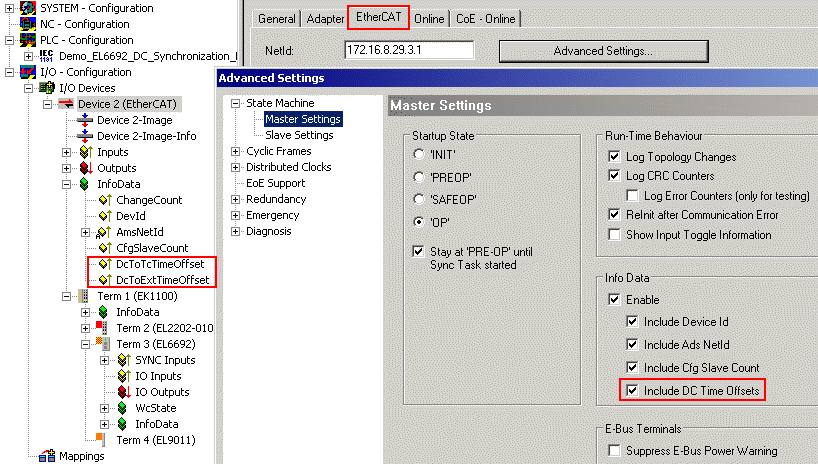Expand the Cyclic Frames tree node
The image size is (818, 464).
point(236,151)
